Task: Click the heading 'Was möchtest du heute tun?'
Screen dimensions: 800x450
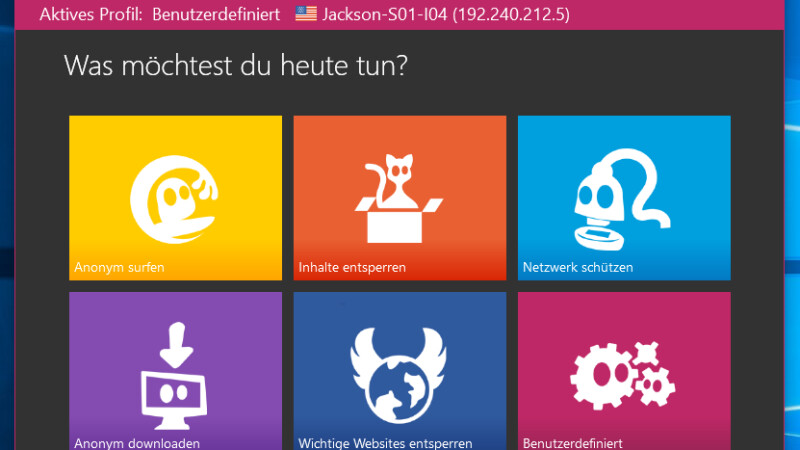Action: (236, 65)
